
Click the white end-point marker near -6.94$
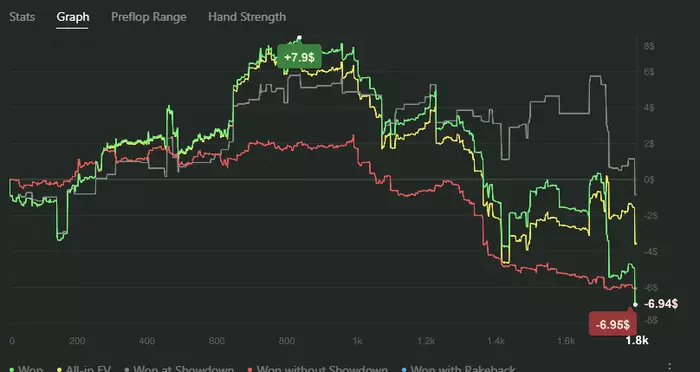point(635,305)
